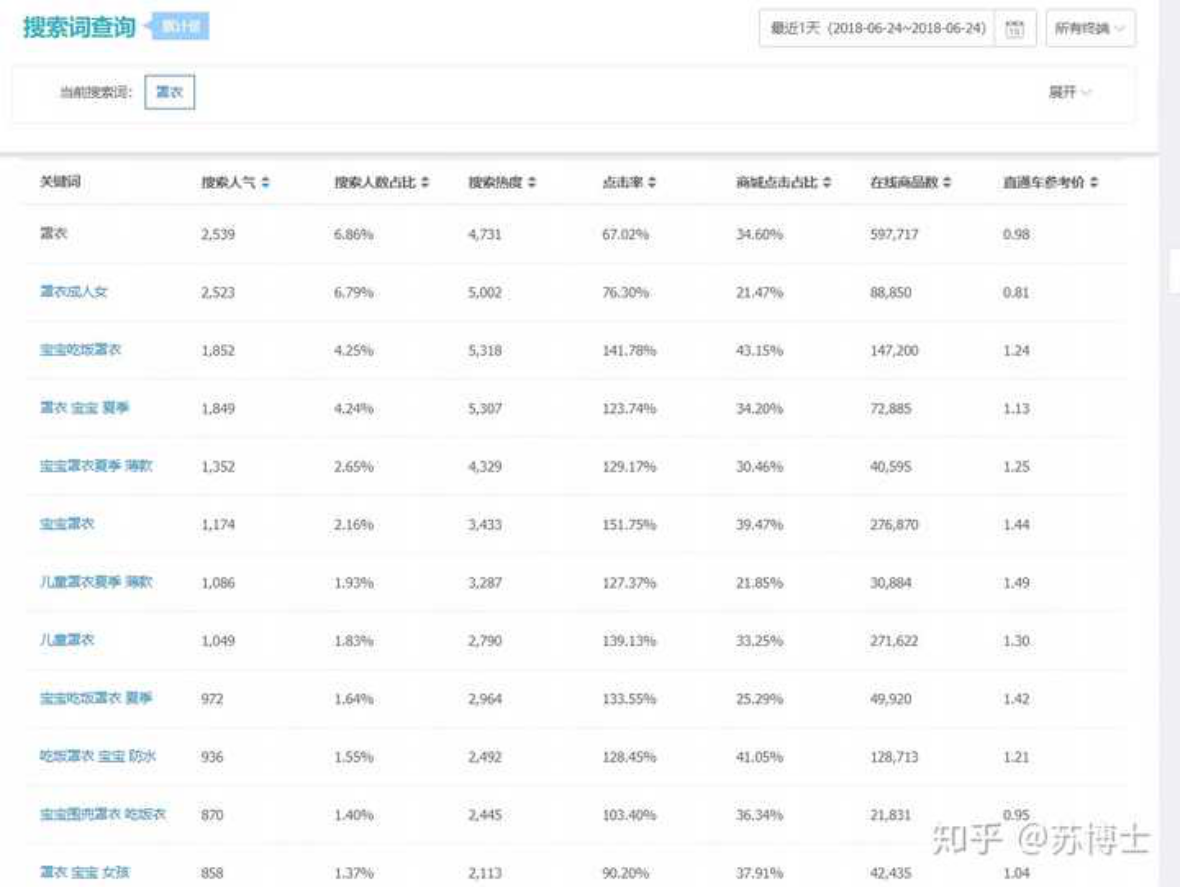The width and height of the screenshot is (1180, 887).
Task: Click online product count 128,713
Action: click(894, 757)
